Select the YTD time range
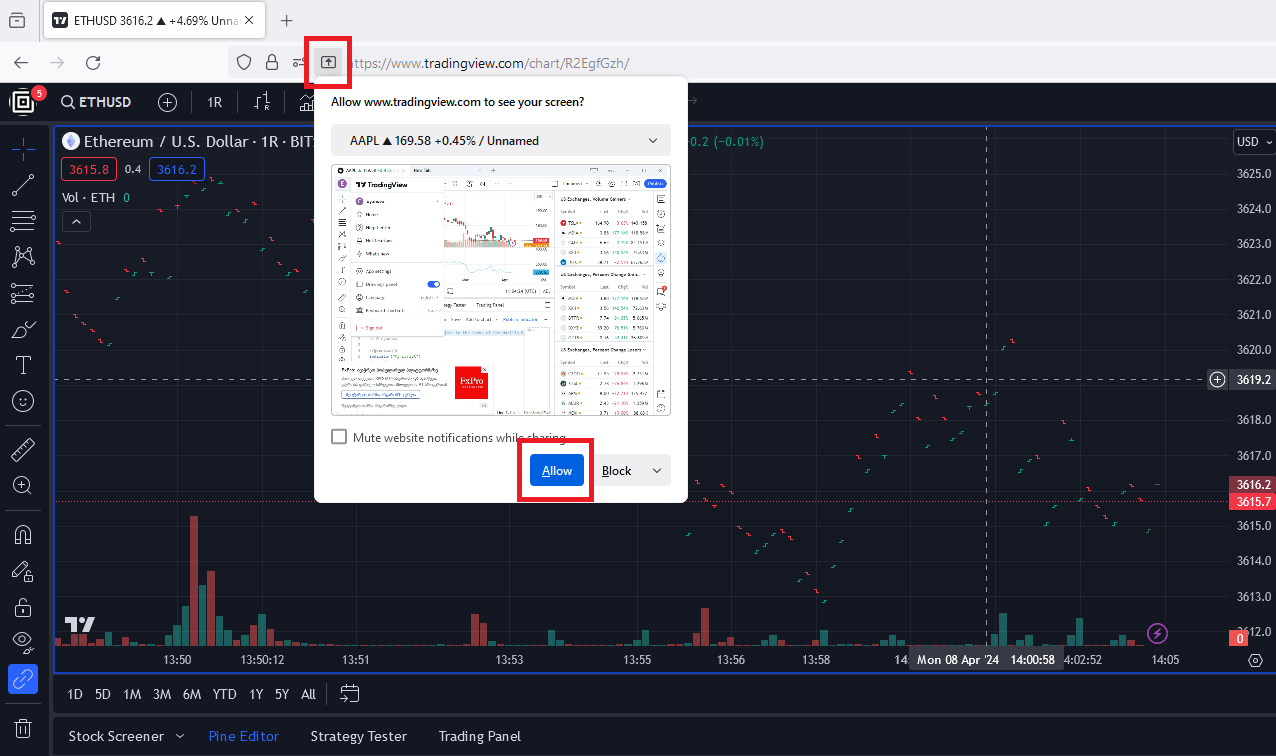The width and height of the screenshot is (1276, 756). coord(224,694)
